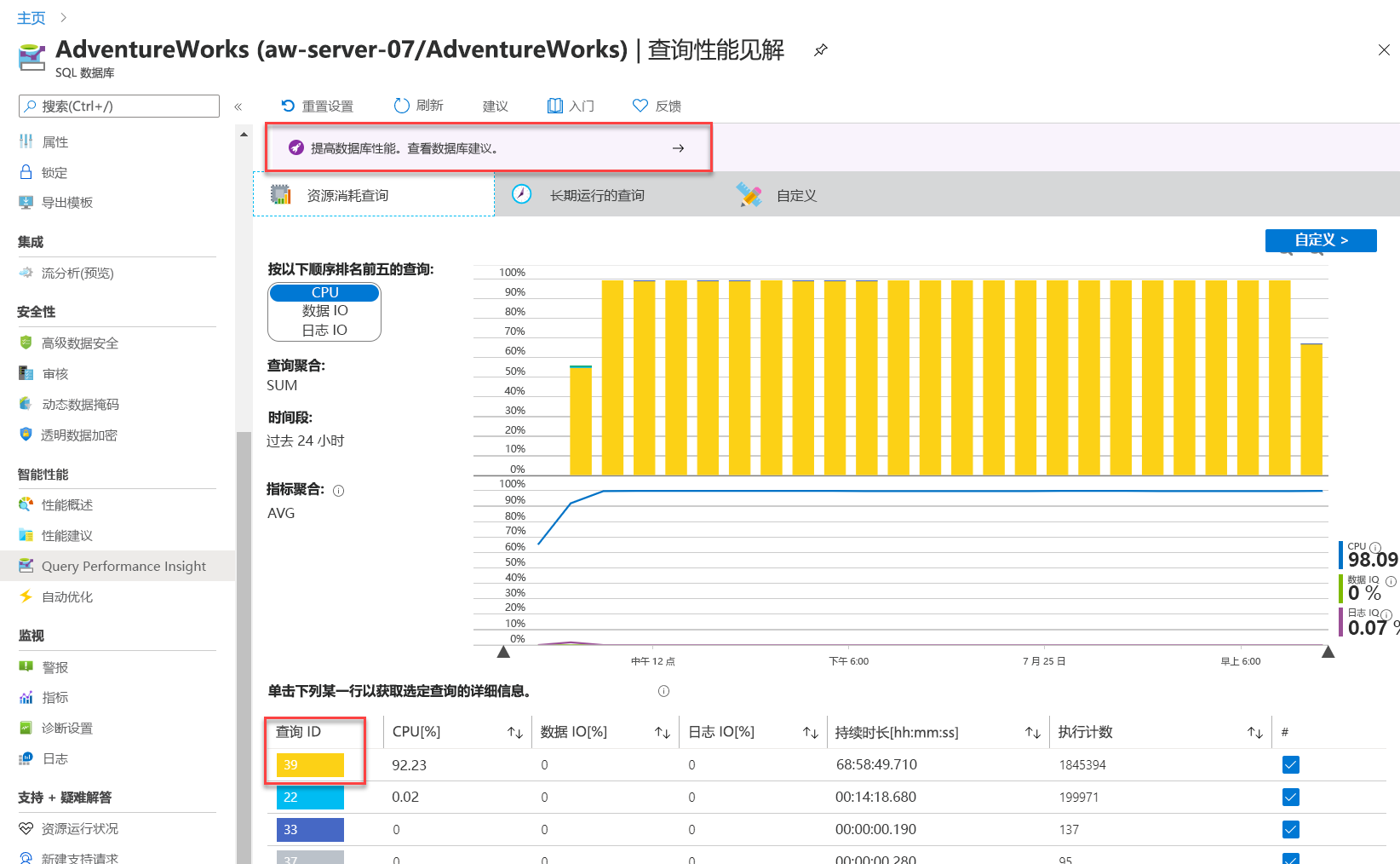Click CPU value 92.23

[409, 765]
